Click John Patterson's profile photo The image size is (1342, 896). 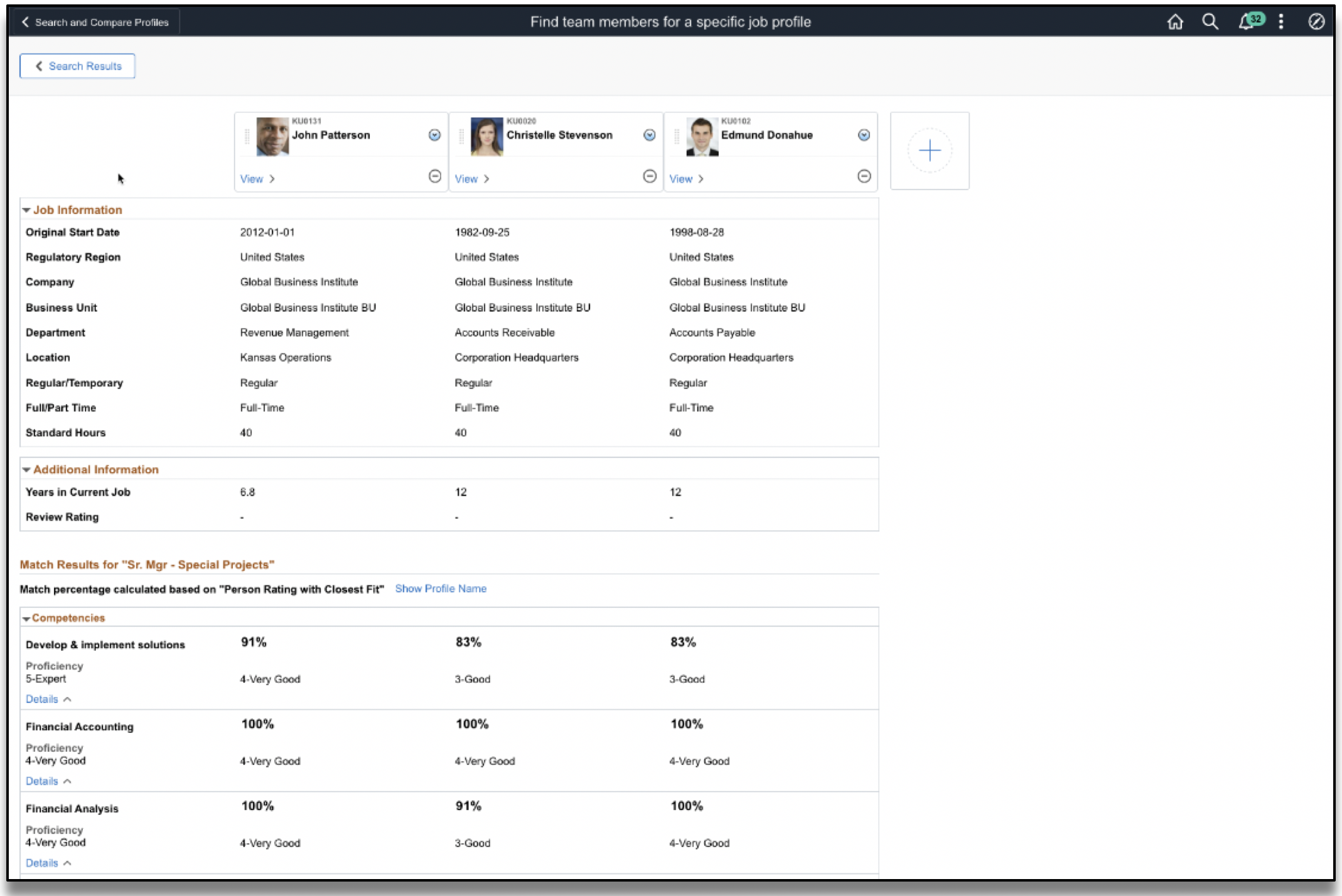point(272,136)
